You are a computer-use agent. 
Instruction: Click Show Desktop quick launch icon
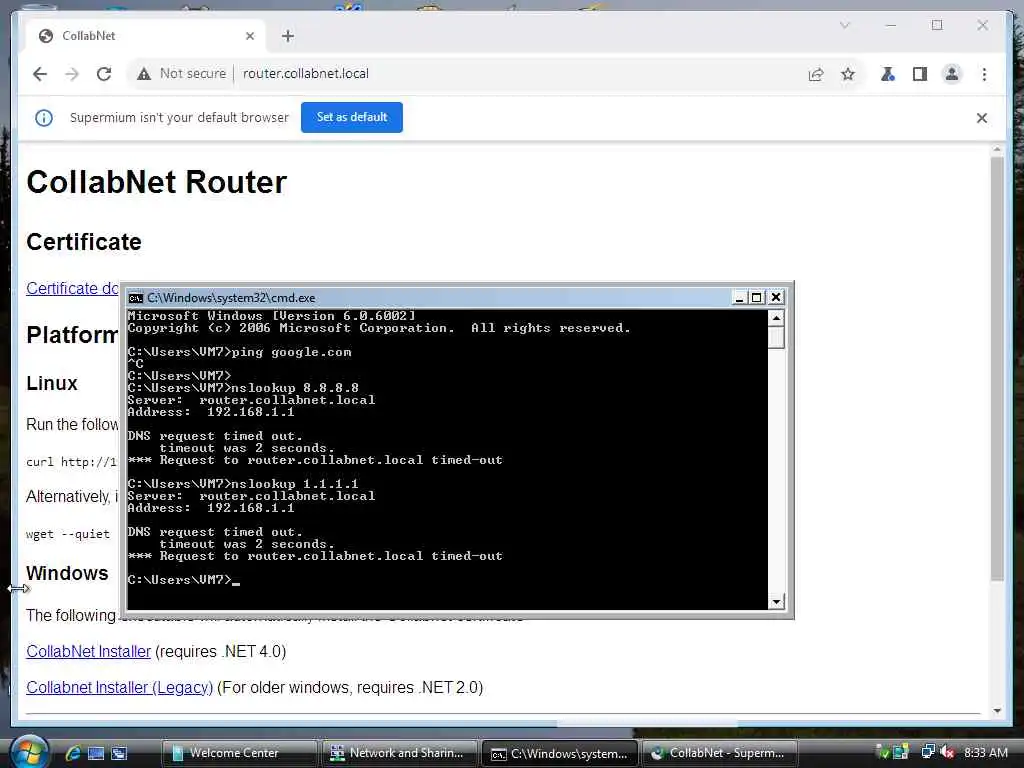tap(96, 753)
